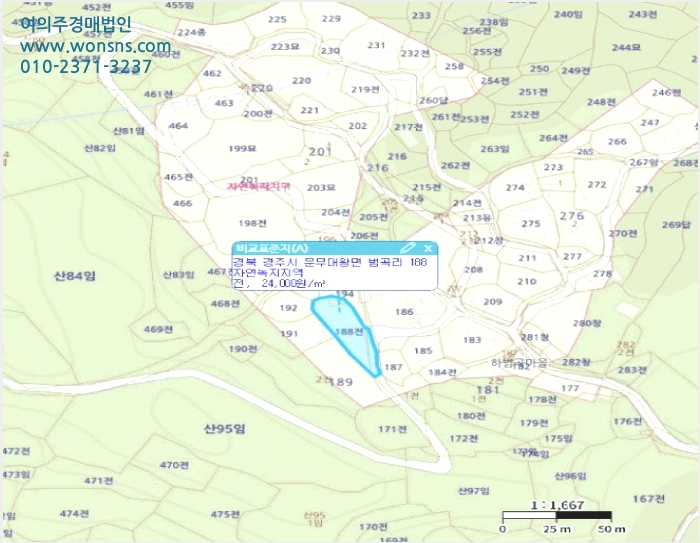
Task: Select parcel 산82임
Action: pyautogui.click(x=100, y=148)
